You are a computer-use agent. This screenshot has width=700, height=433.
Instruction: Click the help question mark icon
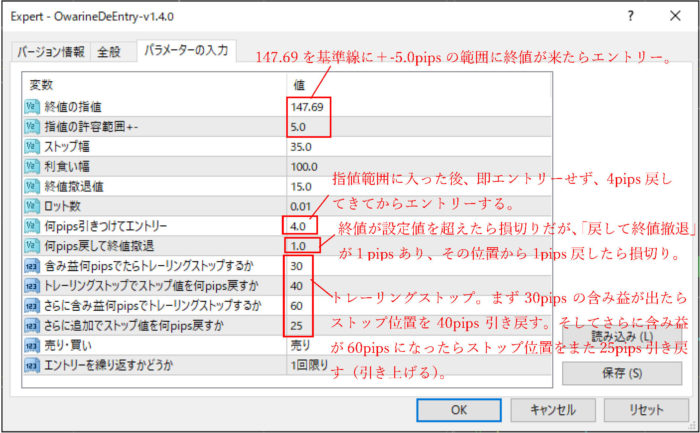pyautogui.click(x=630, y=16)
